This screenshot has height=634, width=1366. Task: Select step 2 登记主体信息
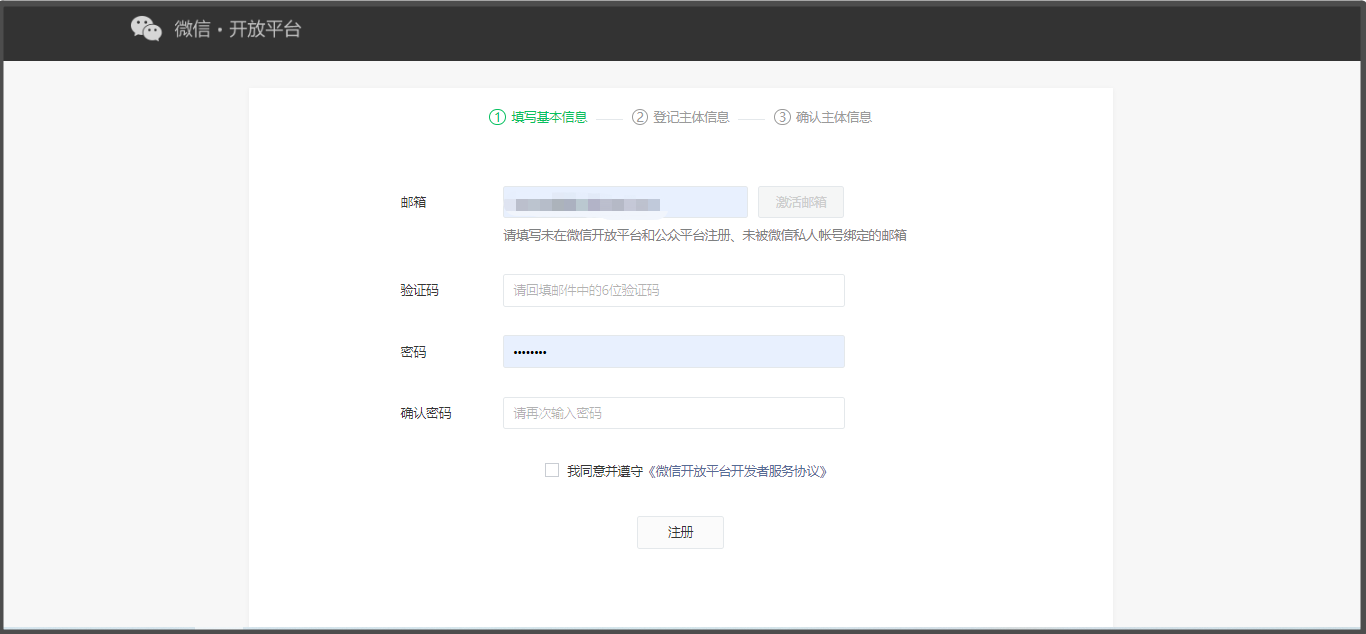click(x=681, y=117)
